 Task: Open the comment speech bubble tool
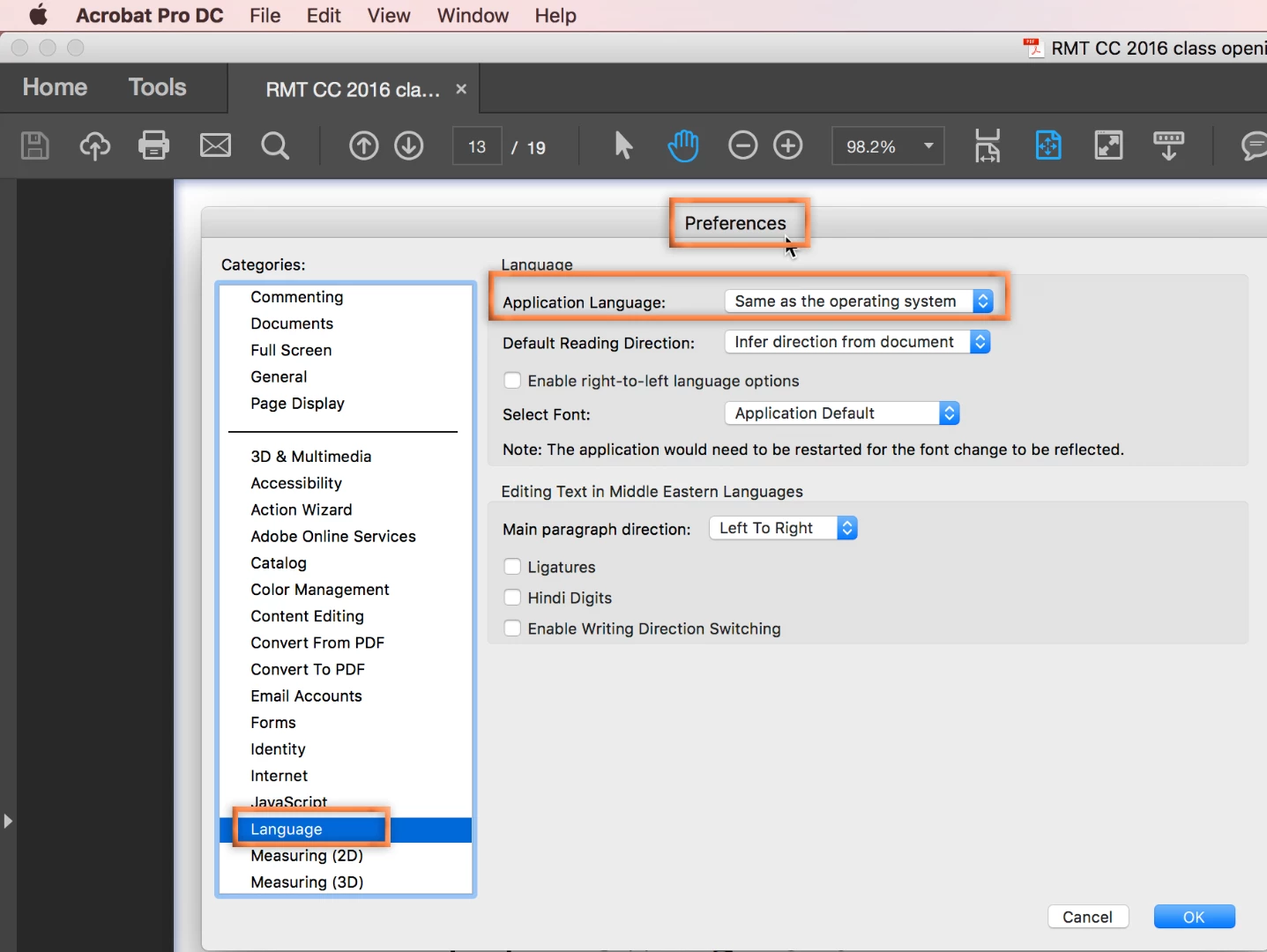point(1255,145)
